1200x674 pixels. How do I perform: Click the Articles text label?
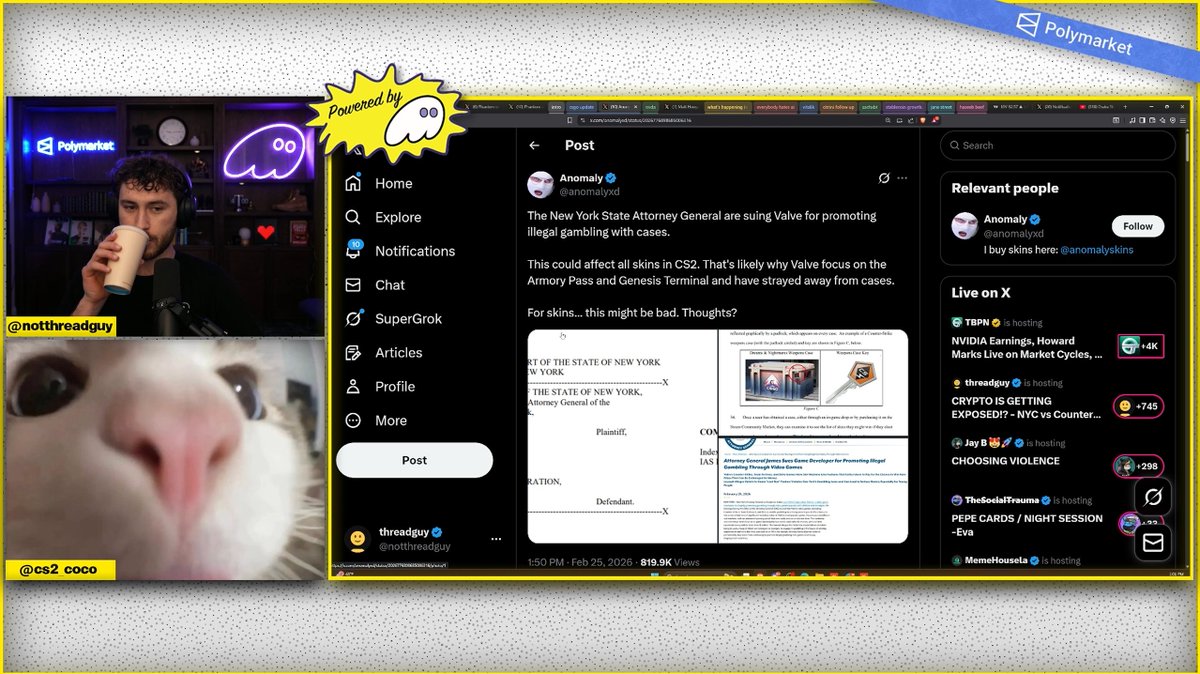tap(399, 353)
